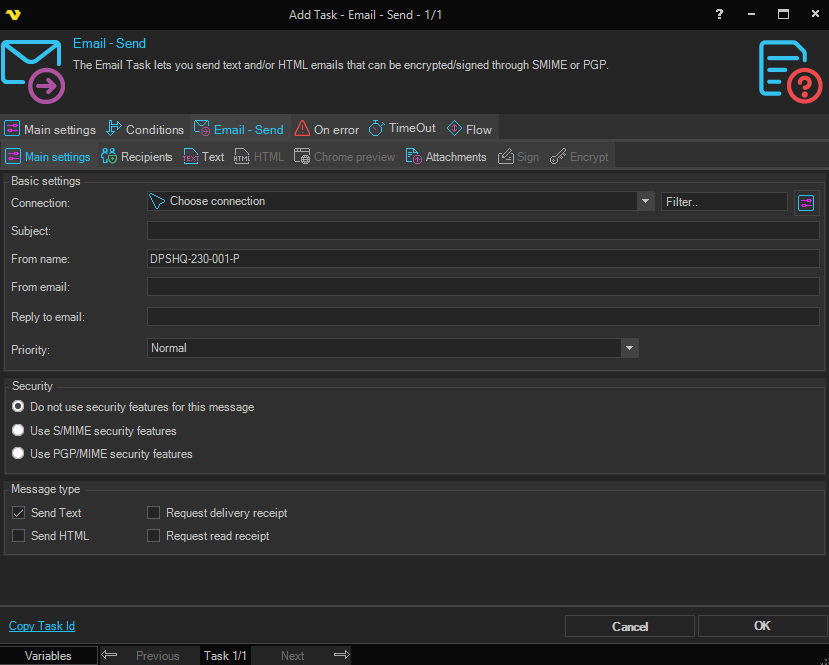Enable the Send HTML checkbox
829x665 pixels.
pos(18,536)
